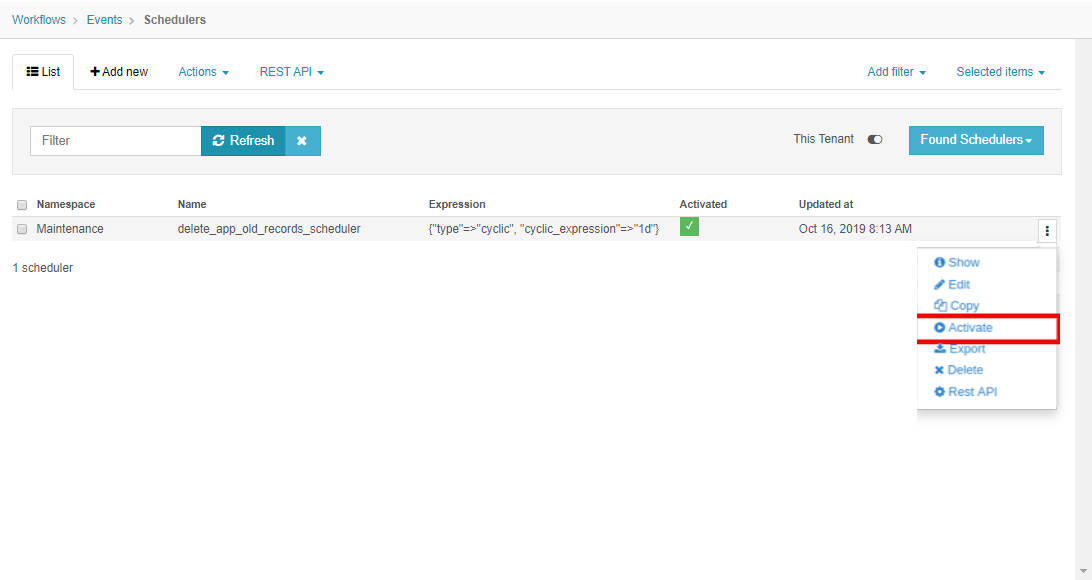Click the scroll-down arrow of the page scrollbar
The width and height of the screenshot is (1092, 580).
coord(1083,571)
